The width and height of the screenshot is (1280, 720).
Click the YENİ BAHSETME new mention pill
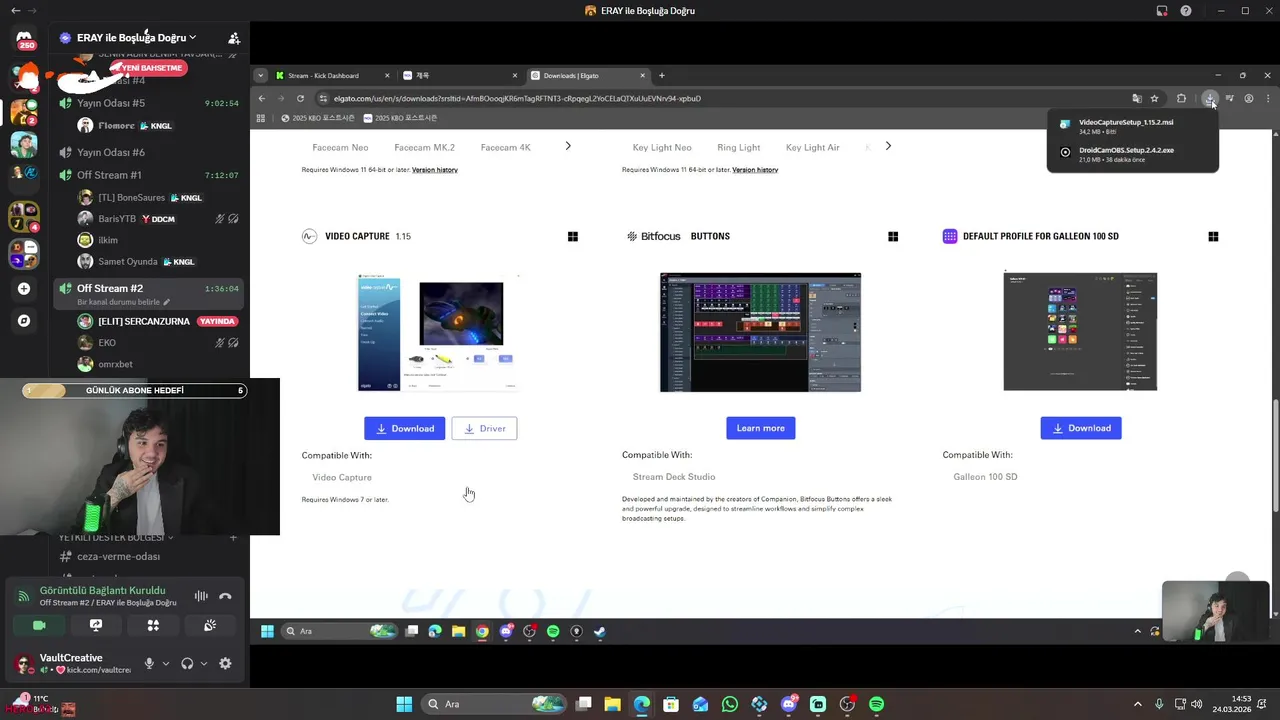pyautogui.click(x=151, y=68)
